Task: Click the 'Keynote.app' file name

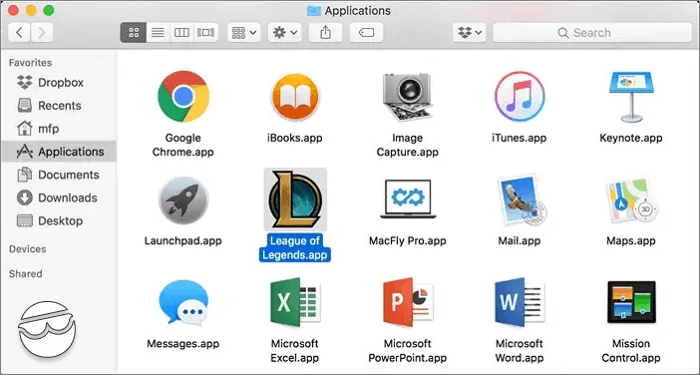Action: click(631, 138)
